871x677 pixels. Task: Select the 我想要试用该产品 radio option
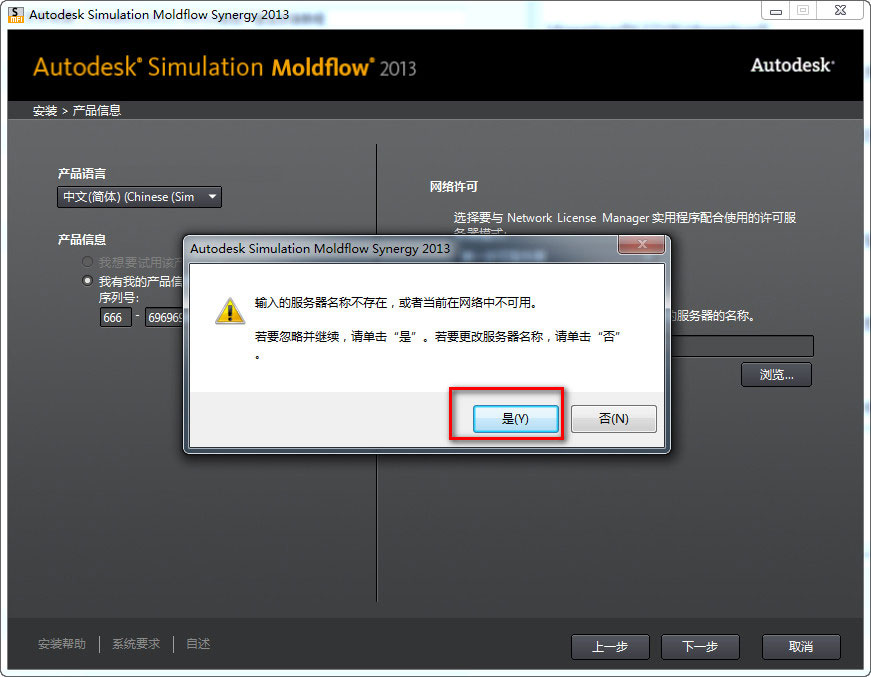coord(87,262)
